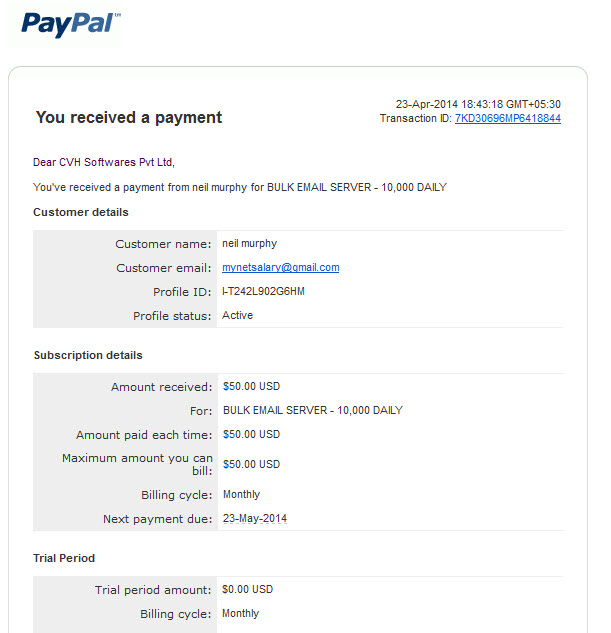Screen dimensions: 611x633
Task: Click the 'You received a payment' heading
Action: pos(129,117)
